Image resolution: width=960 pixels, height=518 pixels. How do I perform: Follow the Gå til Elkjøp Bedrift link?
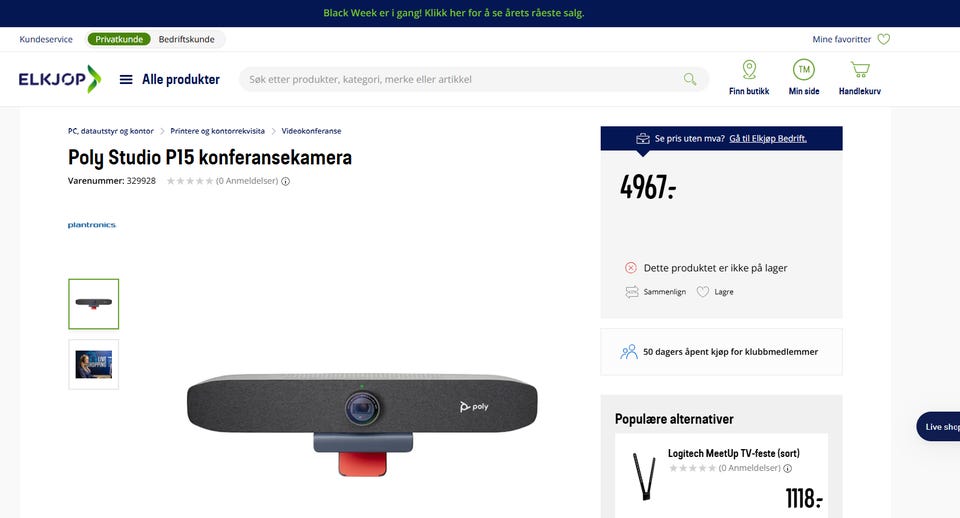point(768,138)
